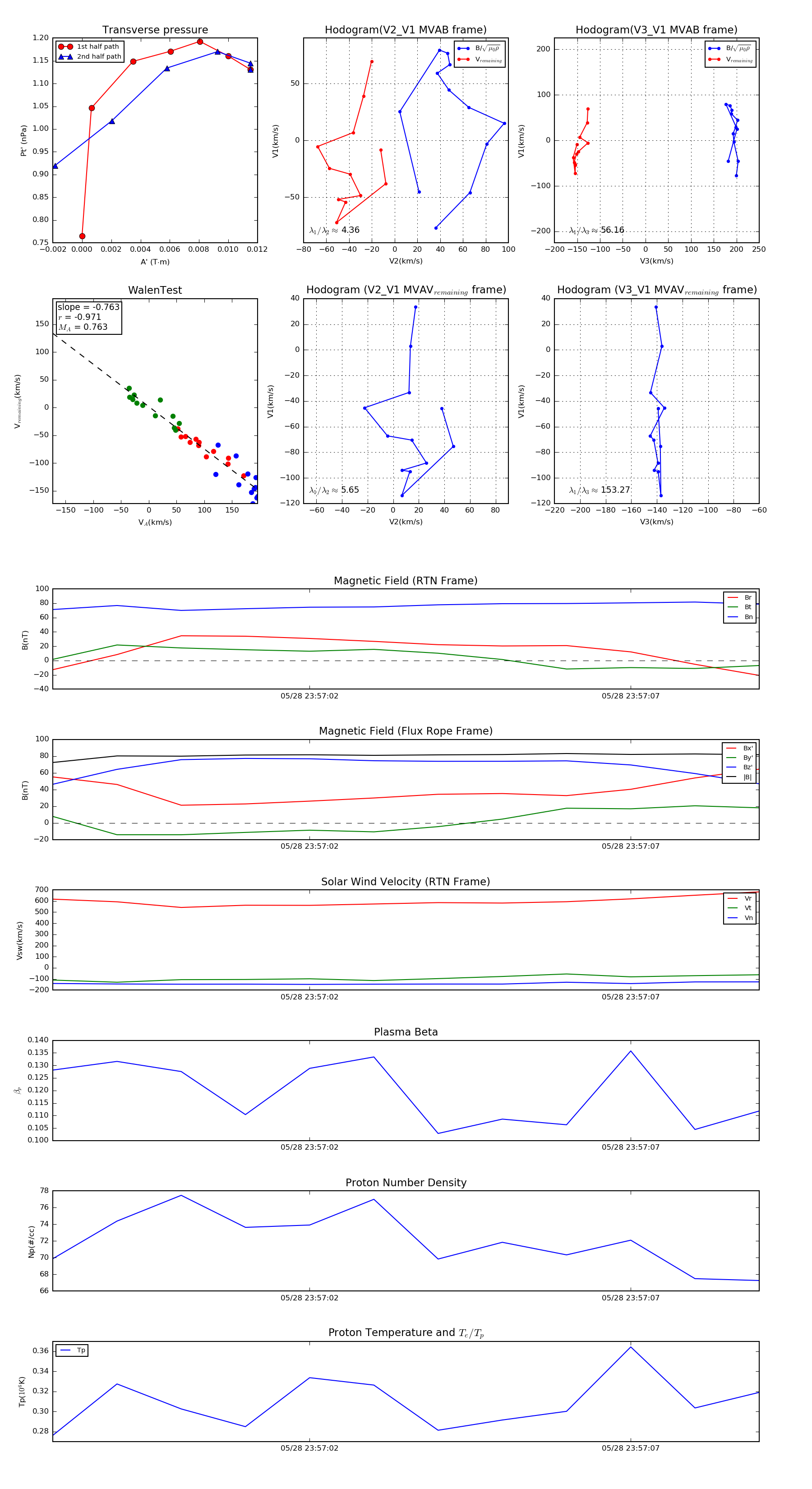
Task: Click the 'WalenTest' plot title
Action: click(x=155, y=290)
